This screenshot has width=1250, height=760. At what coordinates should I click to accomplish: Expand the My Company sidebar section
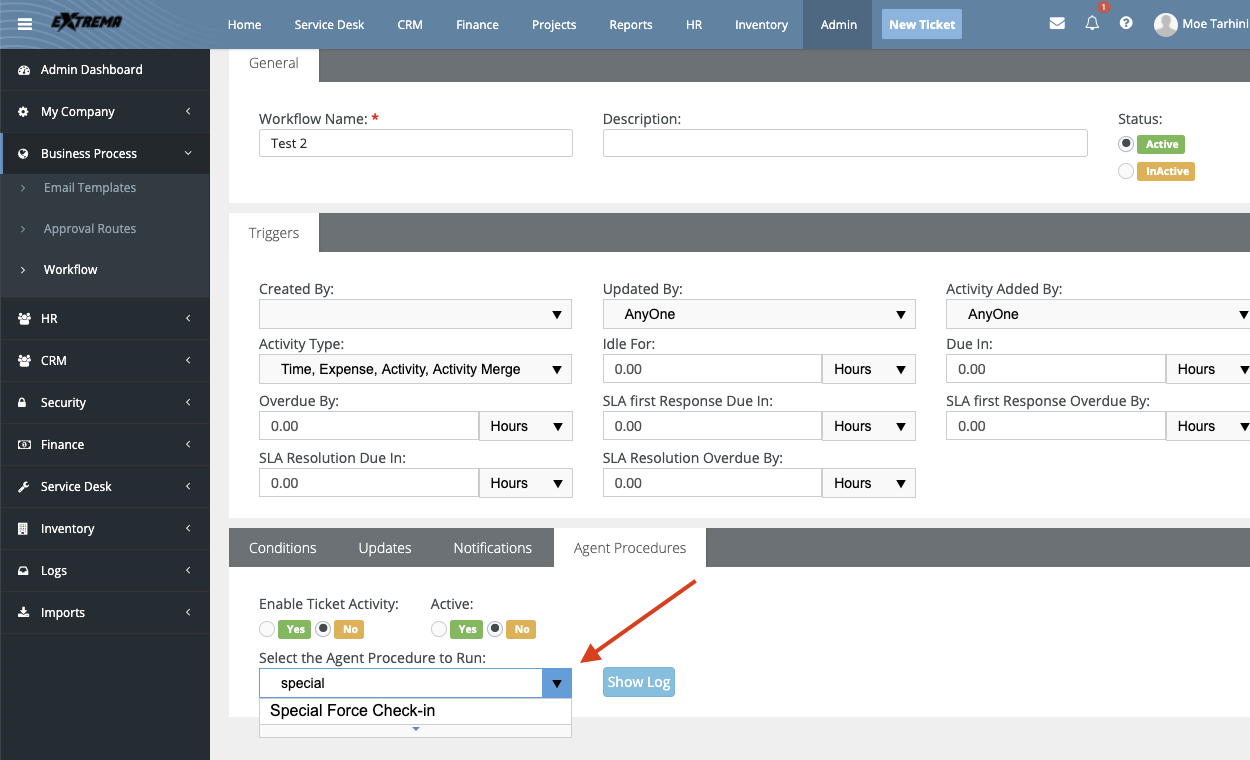point(105,112)
